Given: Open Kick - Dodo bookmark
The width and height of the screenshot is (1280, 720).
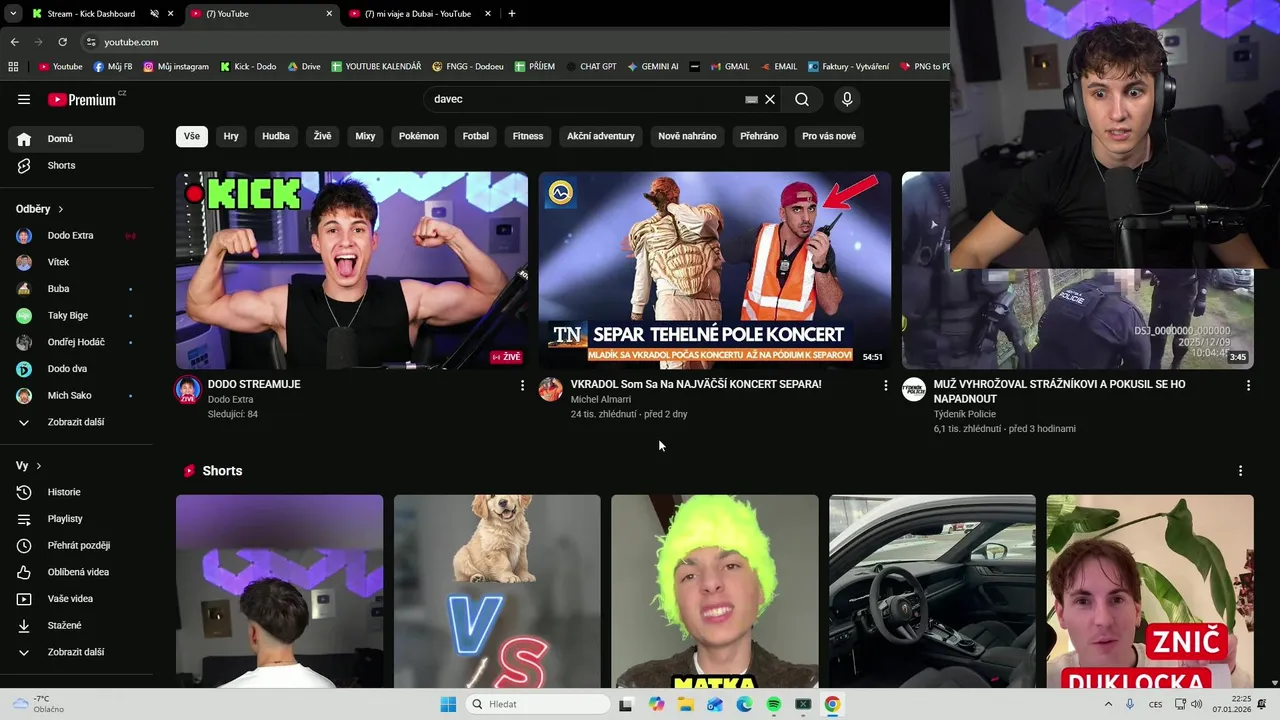Looking at the screenshot, I should point(247,67).
